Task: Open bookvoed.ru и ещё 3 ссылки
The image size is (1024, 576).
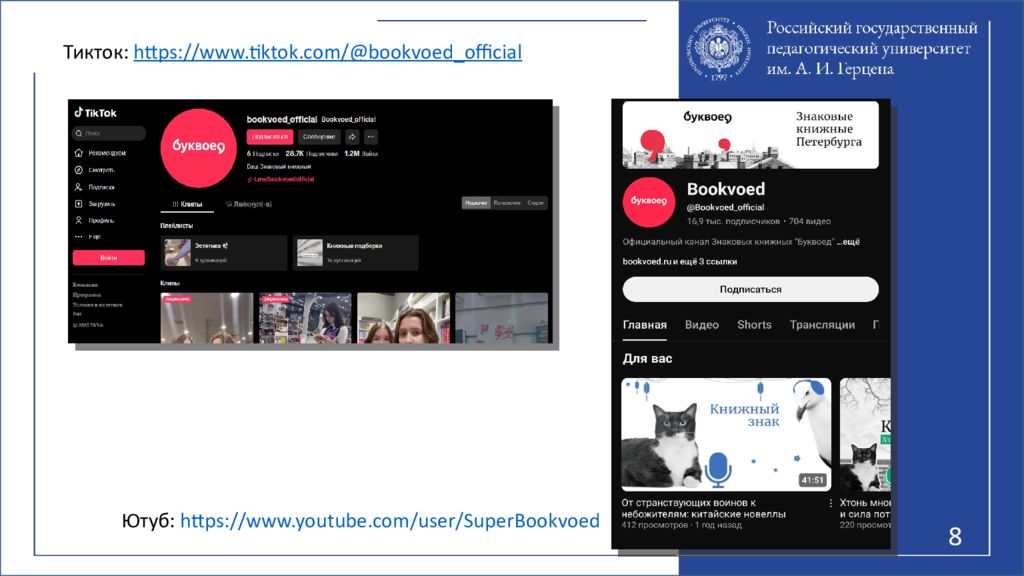Action: (x=680, y=262)
